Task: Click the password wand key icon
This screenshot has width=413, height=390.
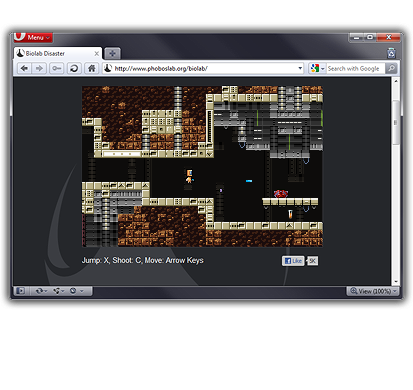Action: point(57,68)
